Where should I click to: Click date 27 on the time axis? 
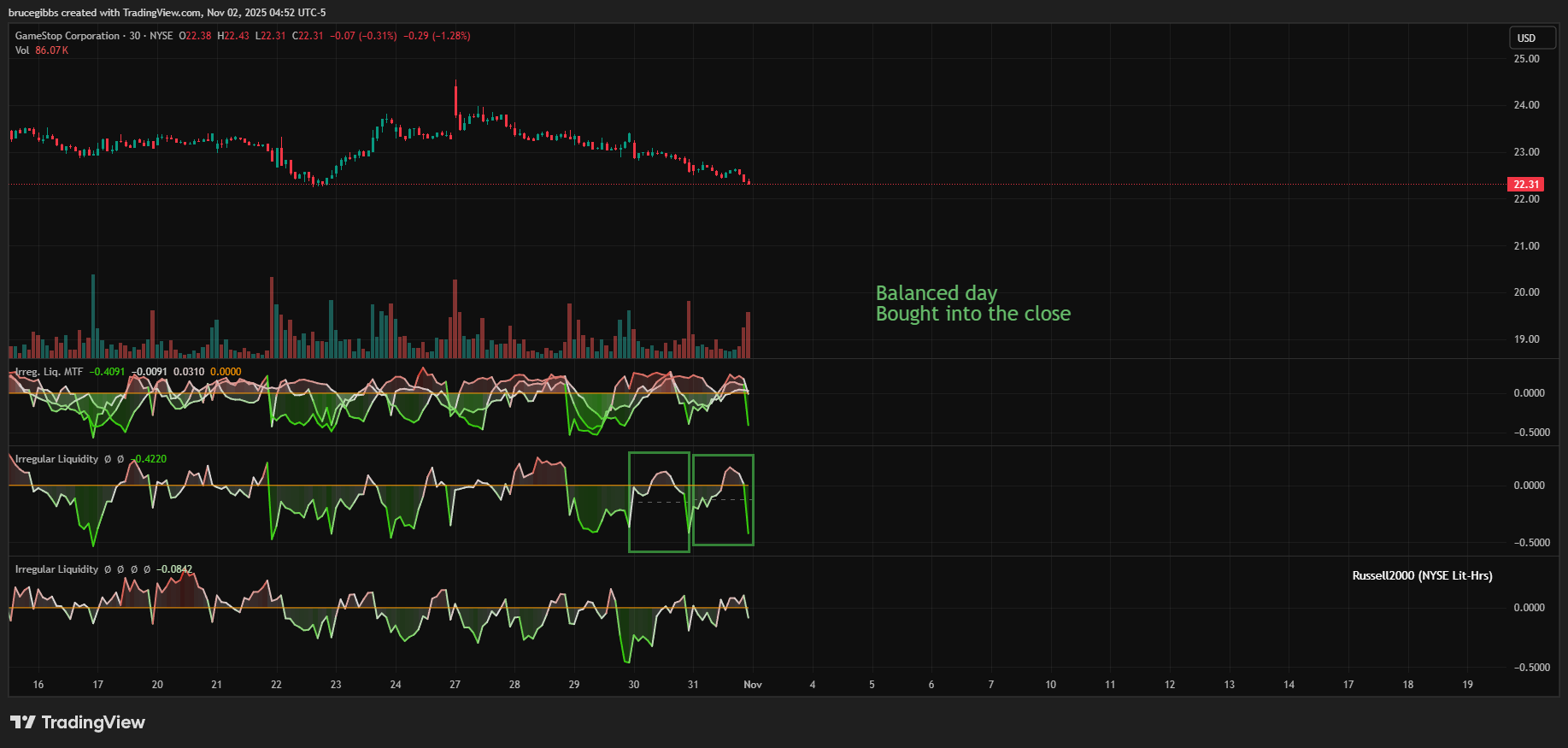click(455, 685)
